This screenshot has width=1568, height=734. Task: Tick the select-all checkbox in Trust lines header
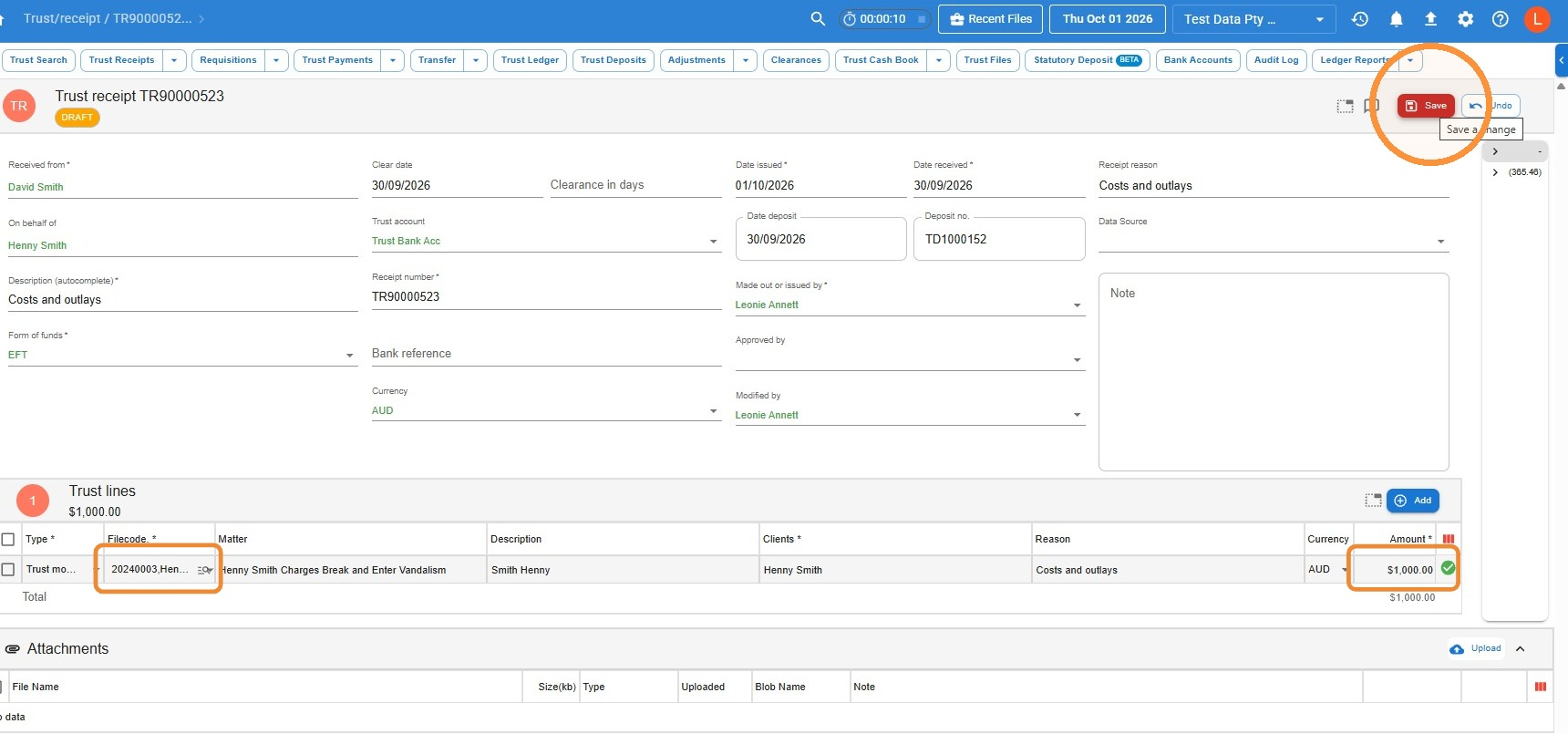[8, 539]
